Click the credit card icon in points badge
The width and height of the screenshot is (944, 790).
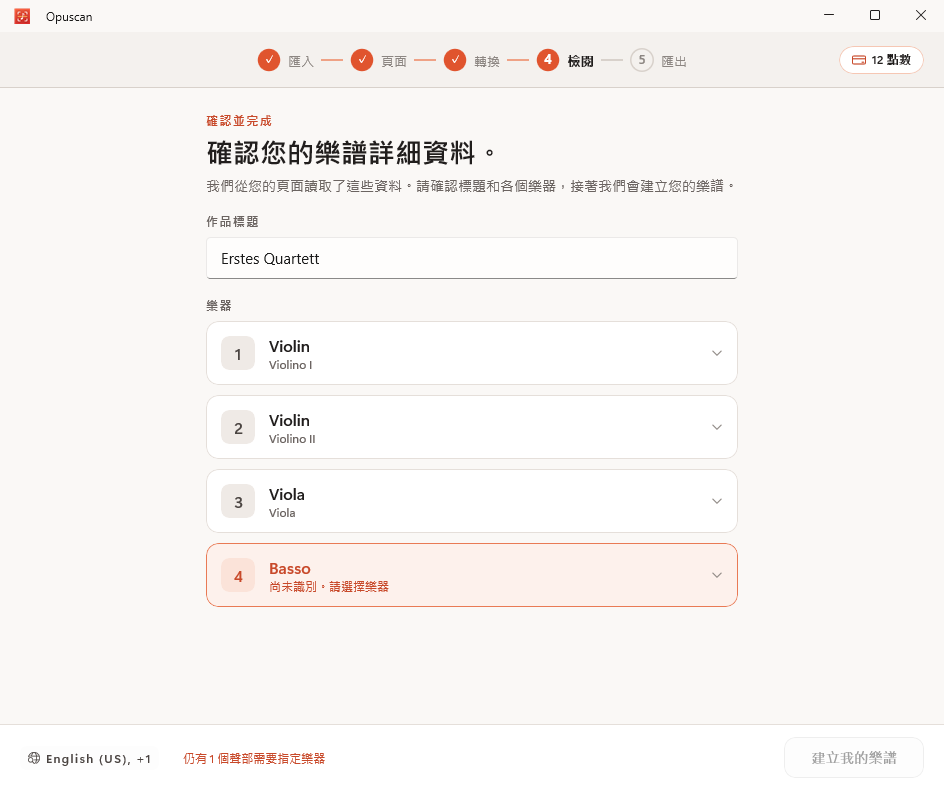click(859, 60)
